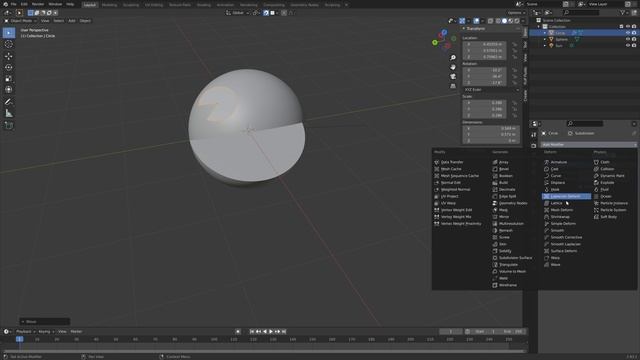The image size is (640, 360).
Task: Open the timeline Playback menu
Action: pyautogui.click(x=25, y=331)
